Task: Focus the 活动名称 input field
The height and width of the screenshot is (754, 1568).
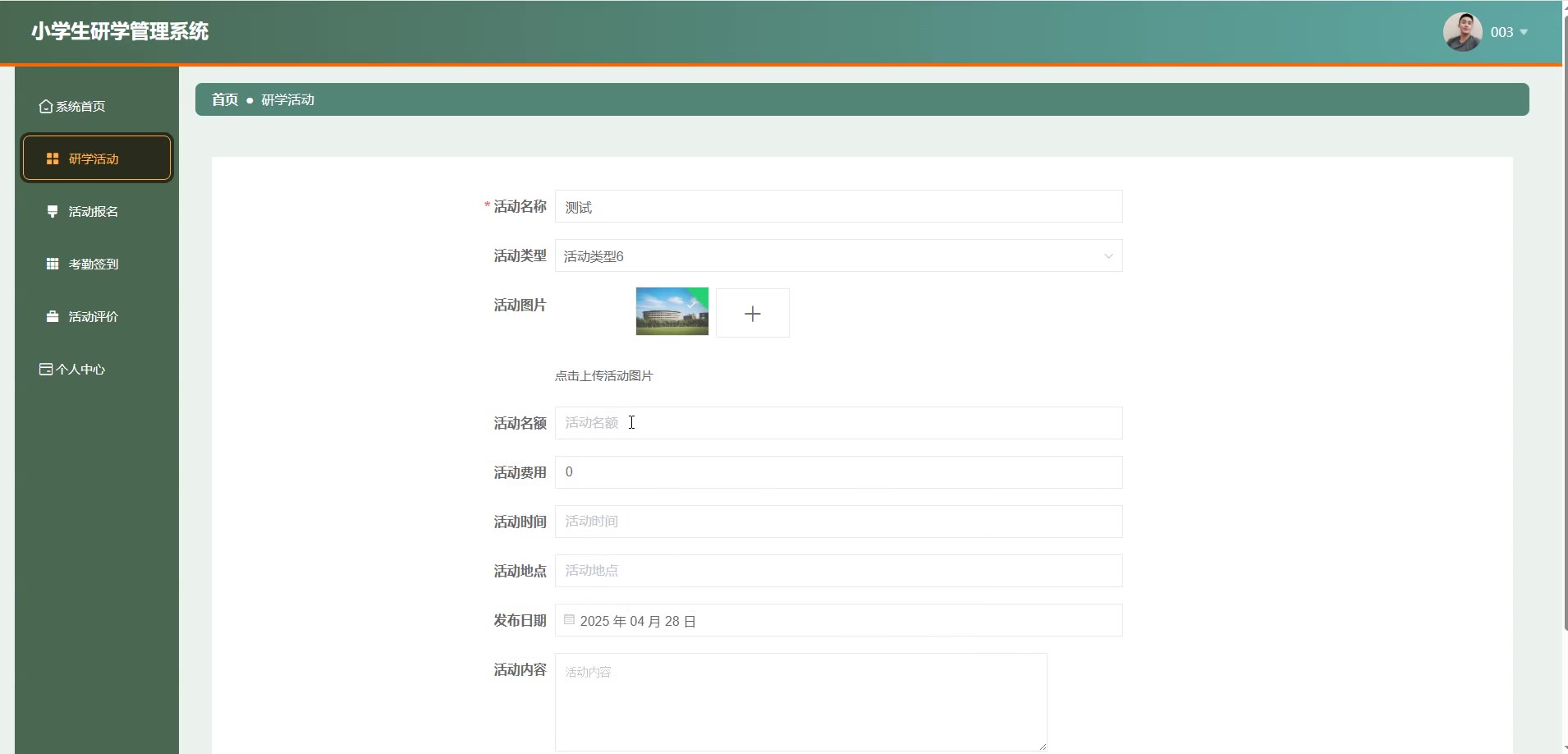Action: [839, 206]
